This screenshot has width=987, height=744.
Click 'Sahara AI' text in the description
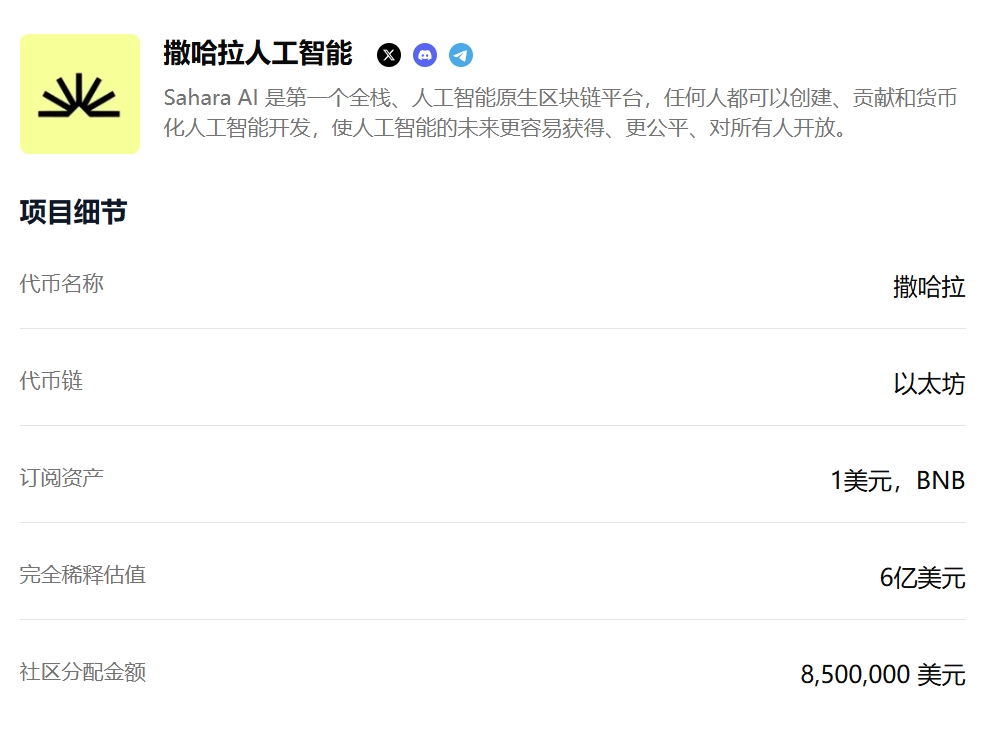(x=211, y=98)
